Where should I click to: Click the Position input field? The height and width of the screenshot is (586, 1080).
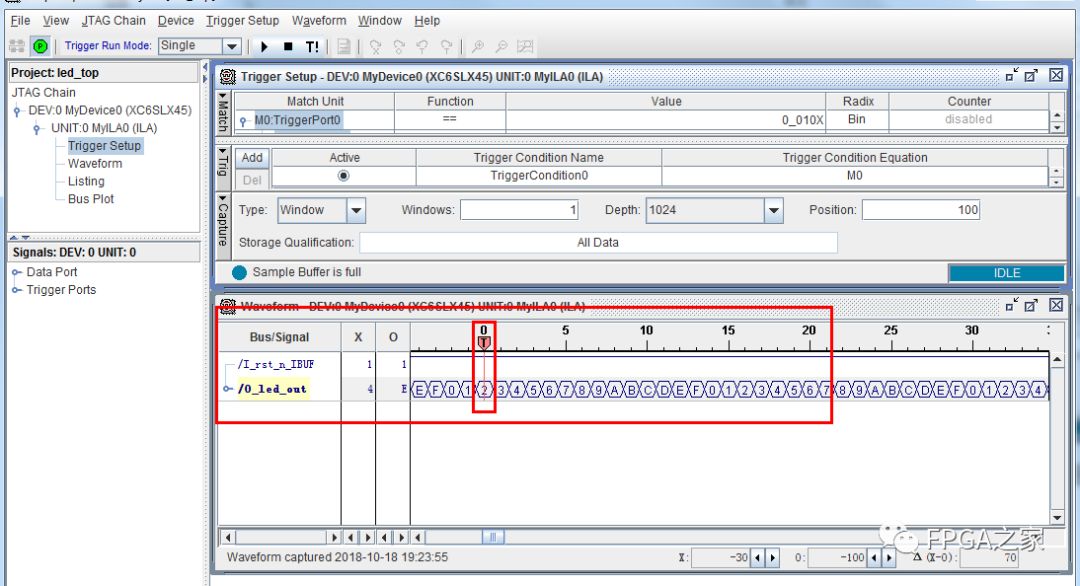(x=921, y=210)
